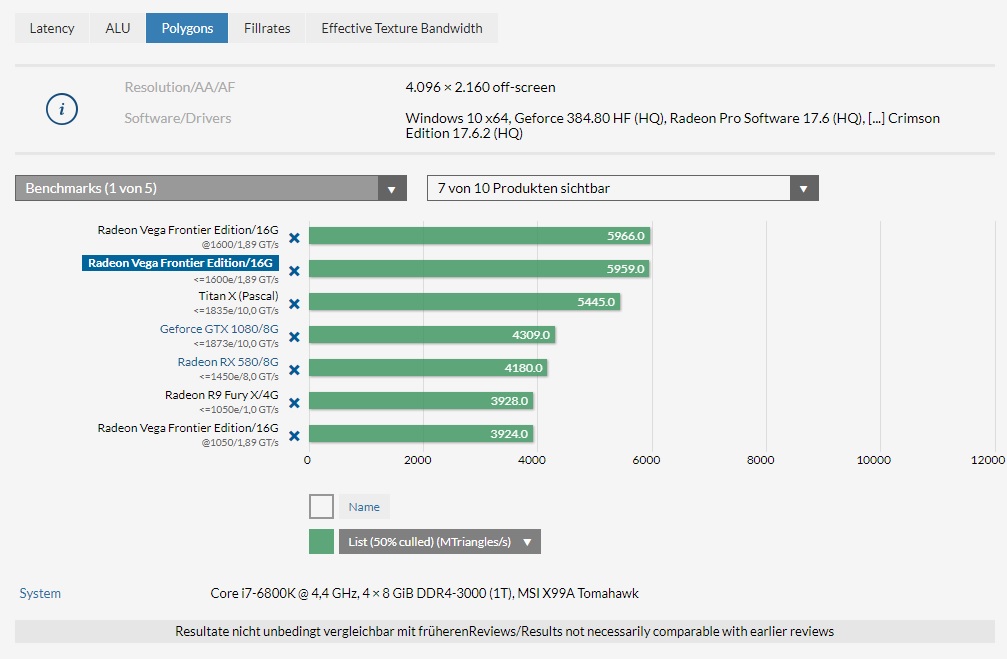This screenshot has width=1007, height=659.
Task: Click the Resolution/AA/AF label
Action: coord(180,87)
